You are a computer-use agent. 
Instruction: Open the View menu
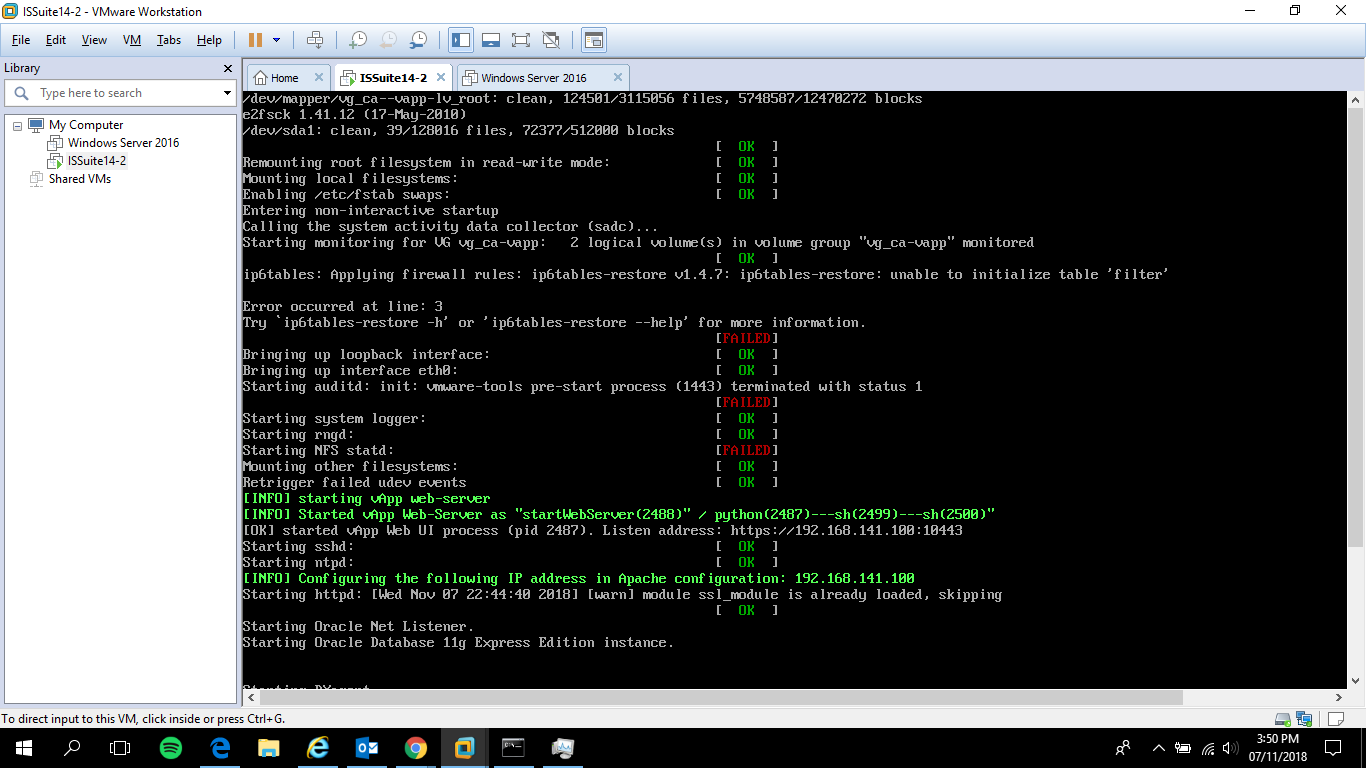94,40
